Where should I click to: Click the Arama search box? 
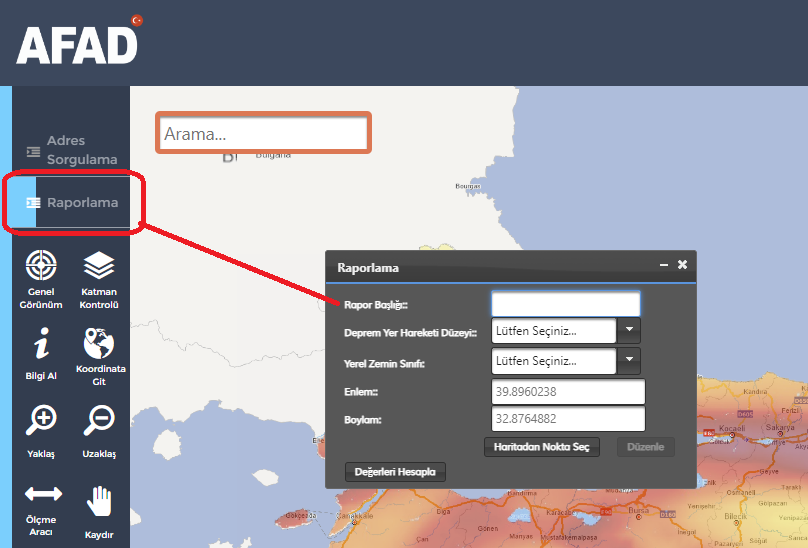[x=263, y=133]
